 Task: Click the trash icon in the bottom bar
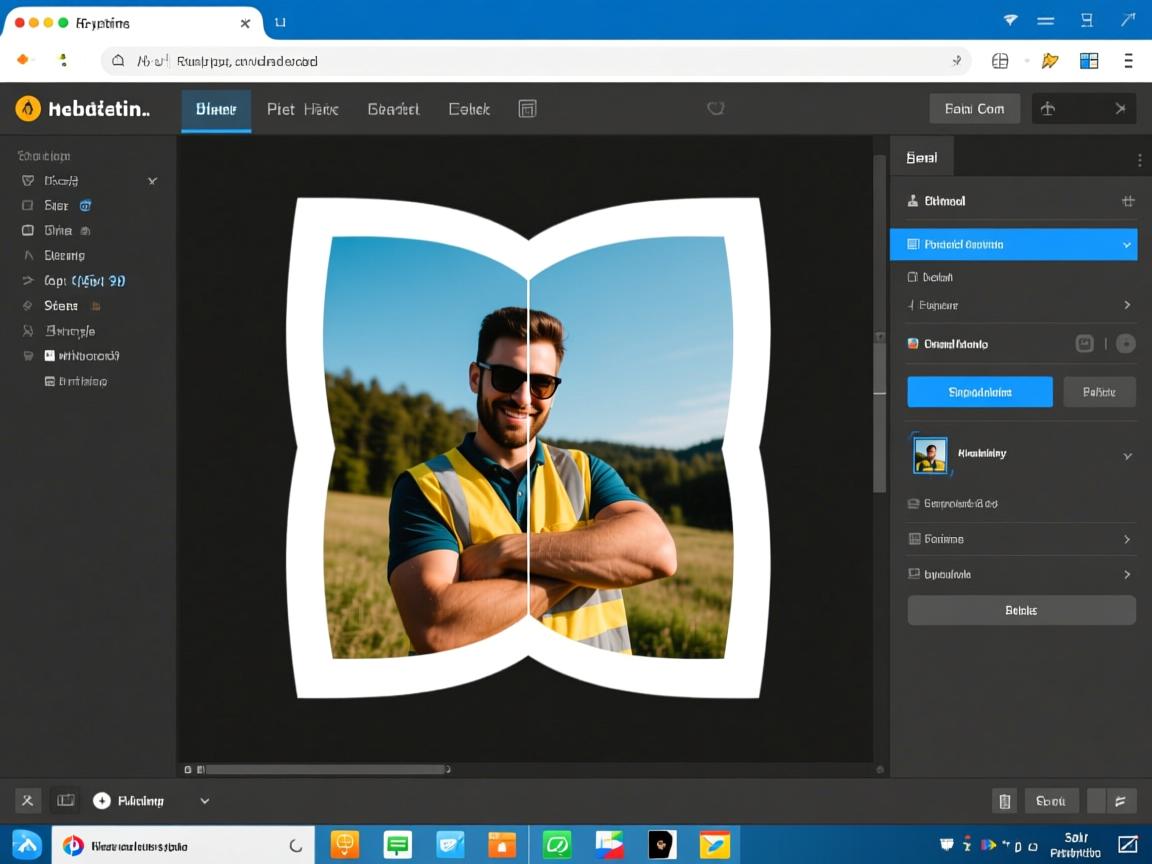coord(1004,801)
